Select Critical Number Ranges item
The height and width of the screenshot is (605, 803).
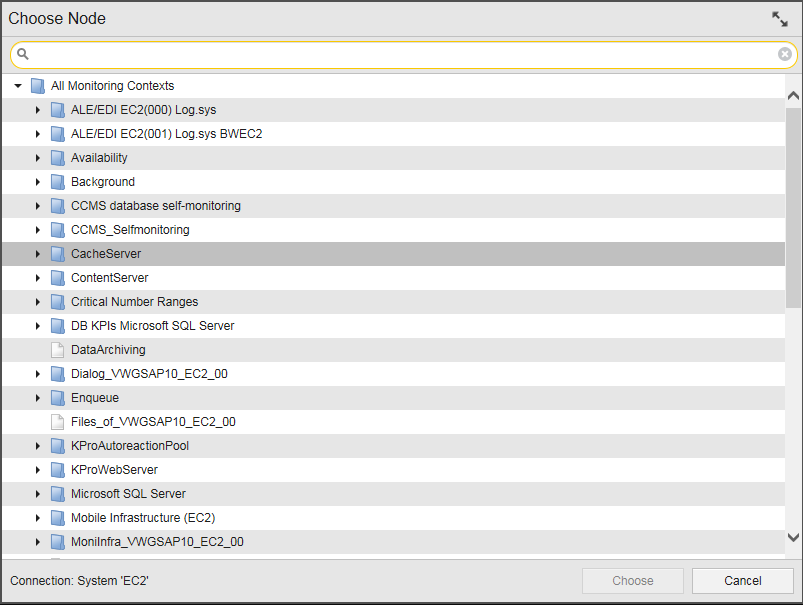tap(393, 302)
